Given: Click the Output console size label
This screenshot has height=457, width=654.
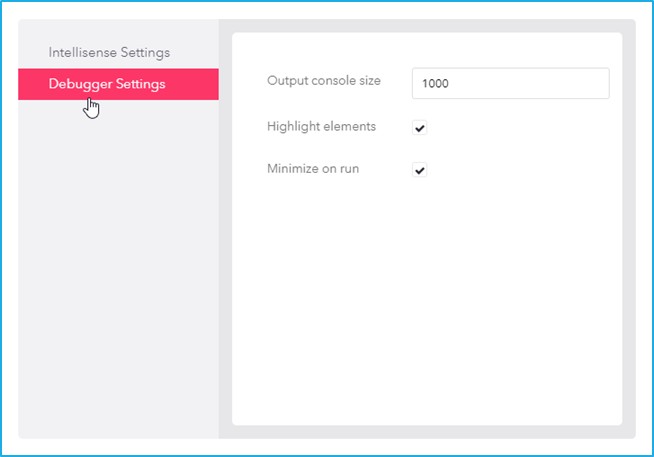Looking at the screenshot, I should point(324,80).
